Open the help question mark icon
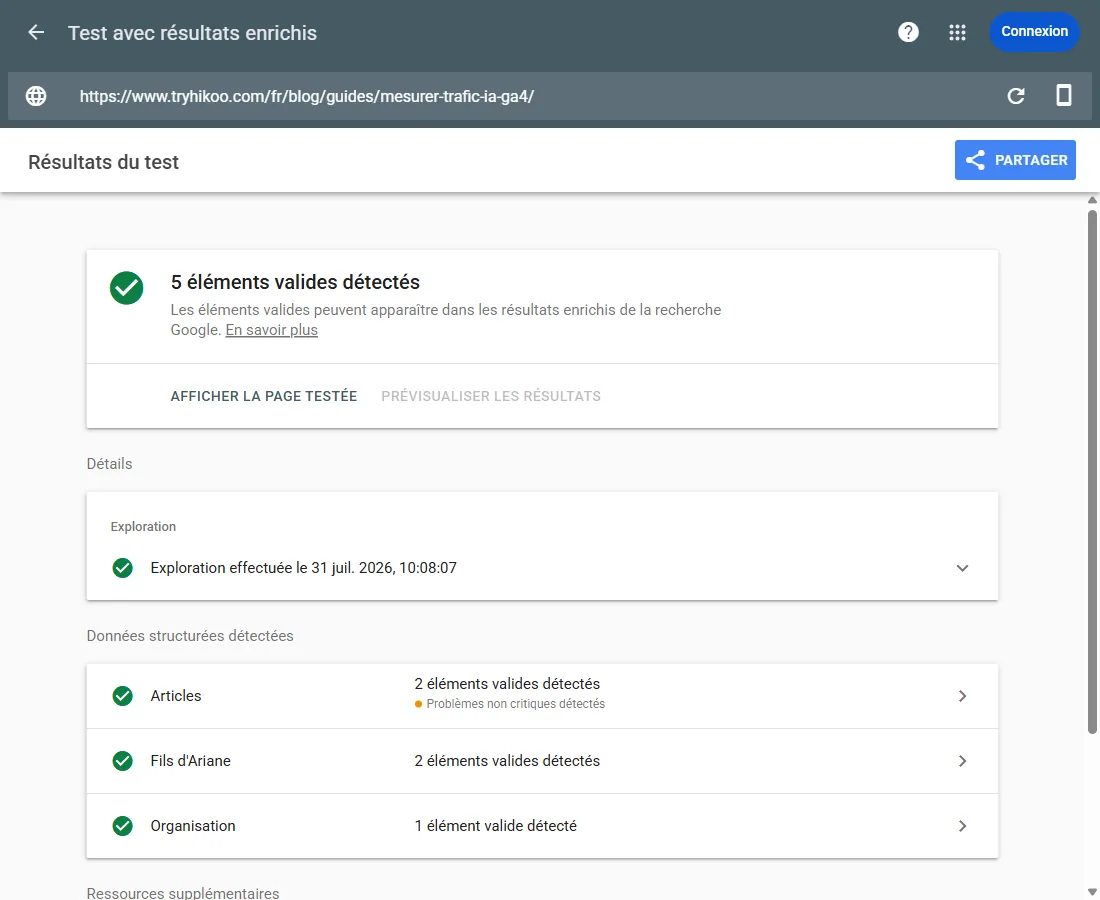 (908, 32)
